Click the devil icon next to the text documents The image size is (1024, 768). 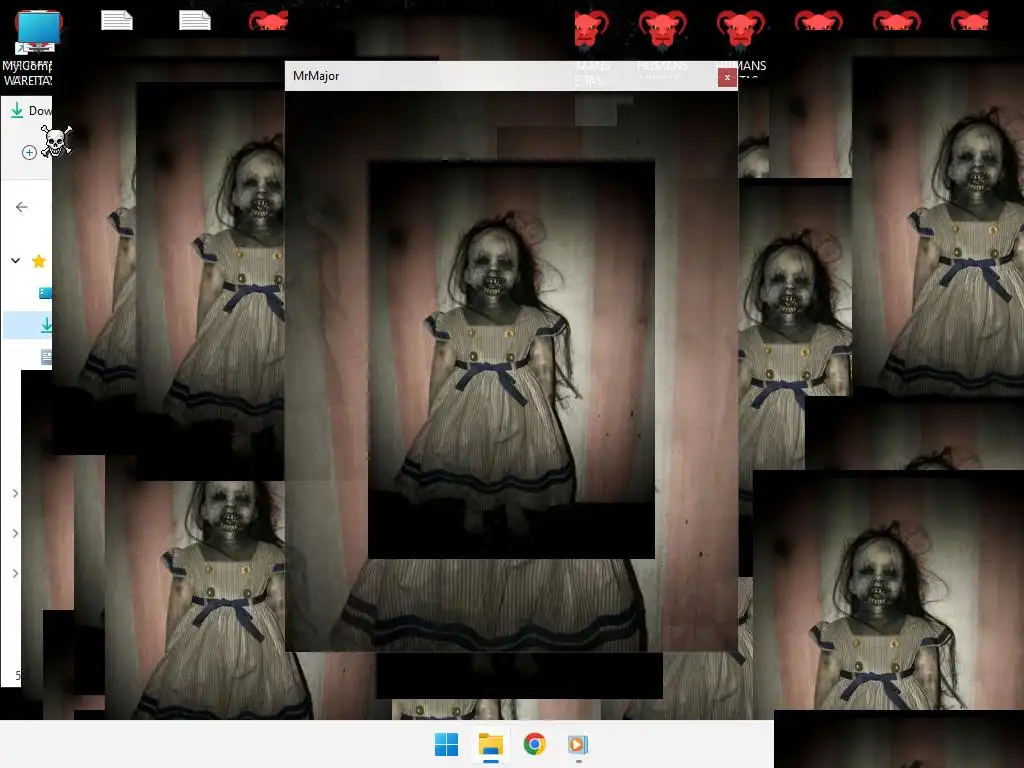click(268, 21)
